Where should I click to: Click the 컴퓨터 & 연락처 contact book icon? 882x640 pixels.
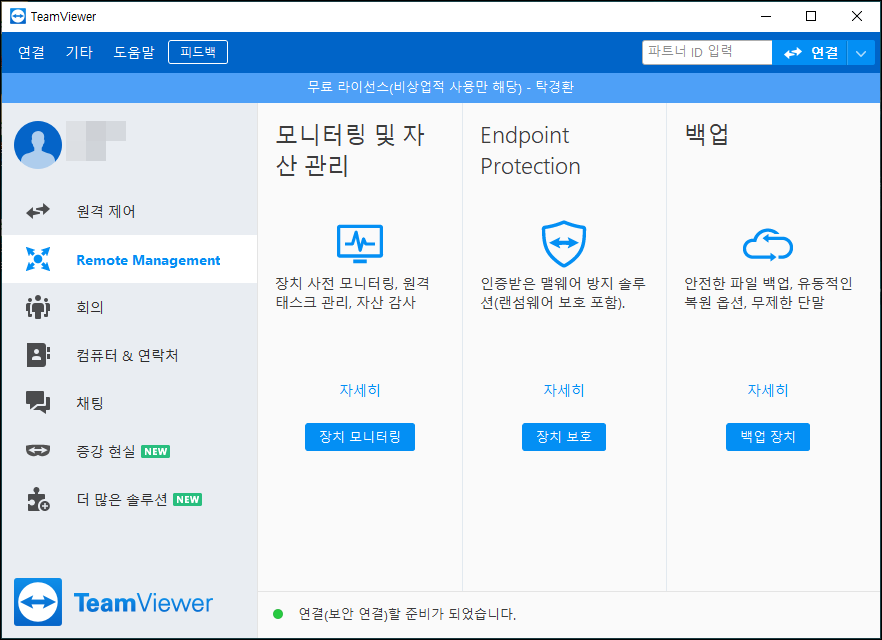(38, 355)
